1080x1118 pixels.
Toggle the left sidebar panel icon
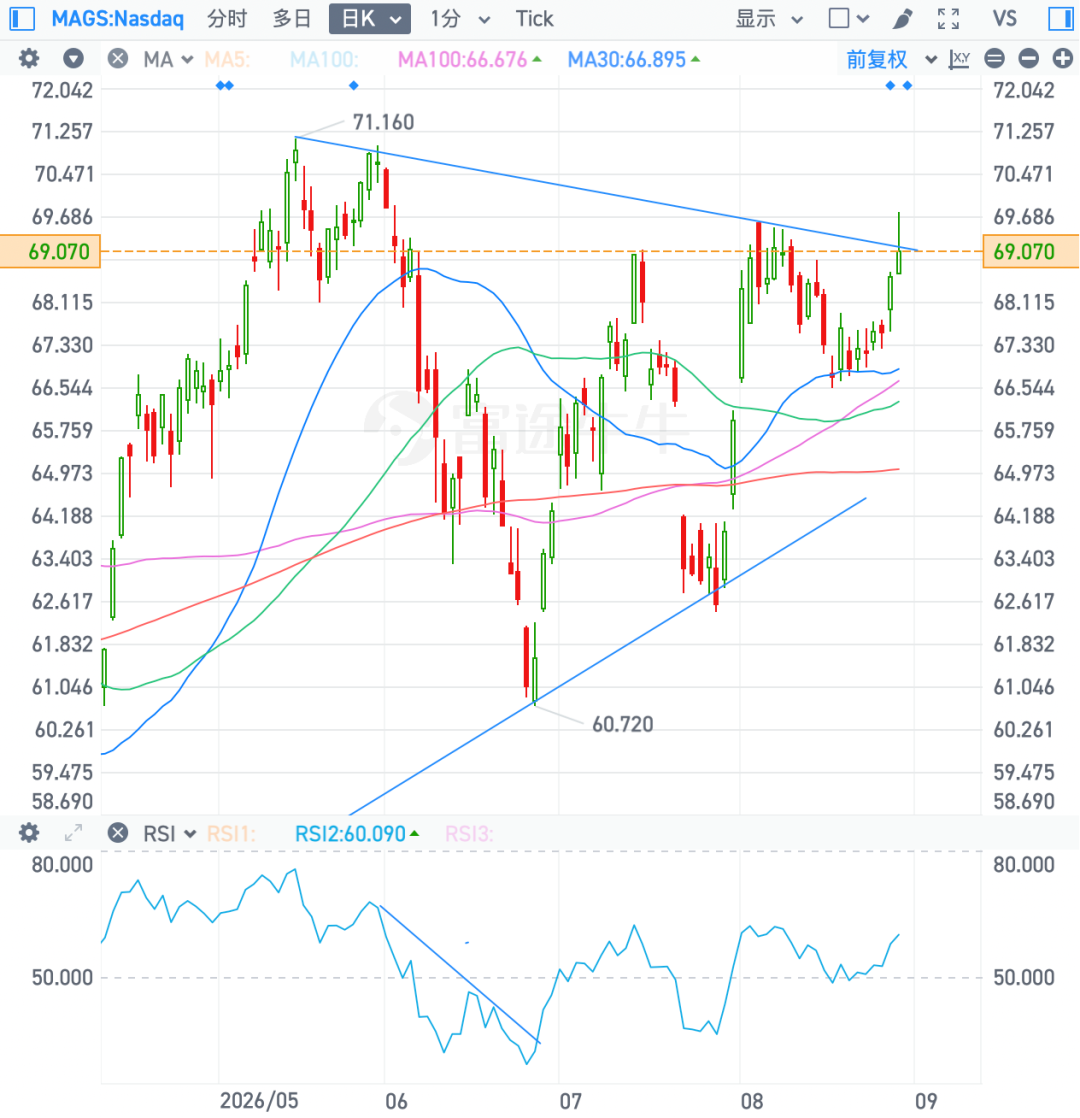coord(22,19)
